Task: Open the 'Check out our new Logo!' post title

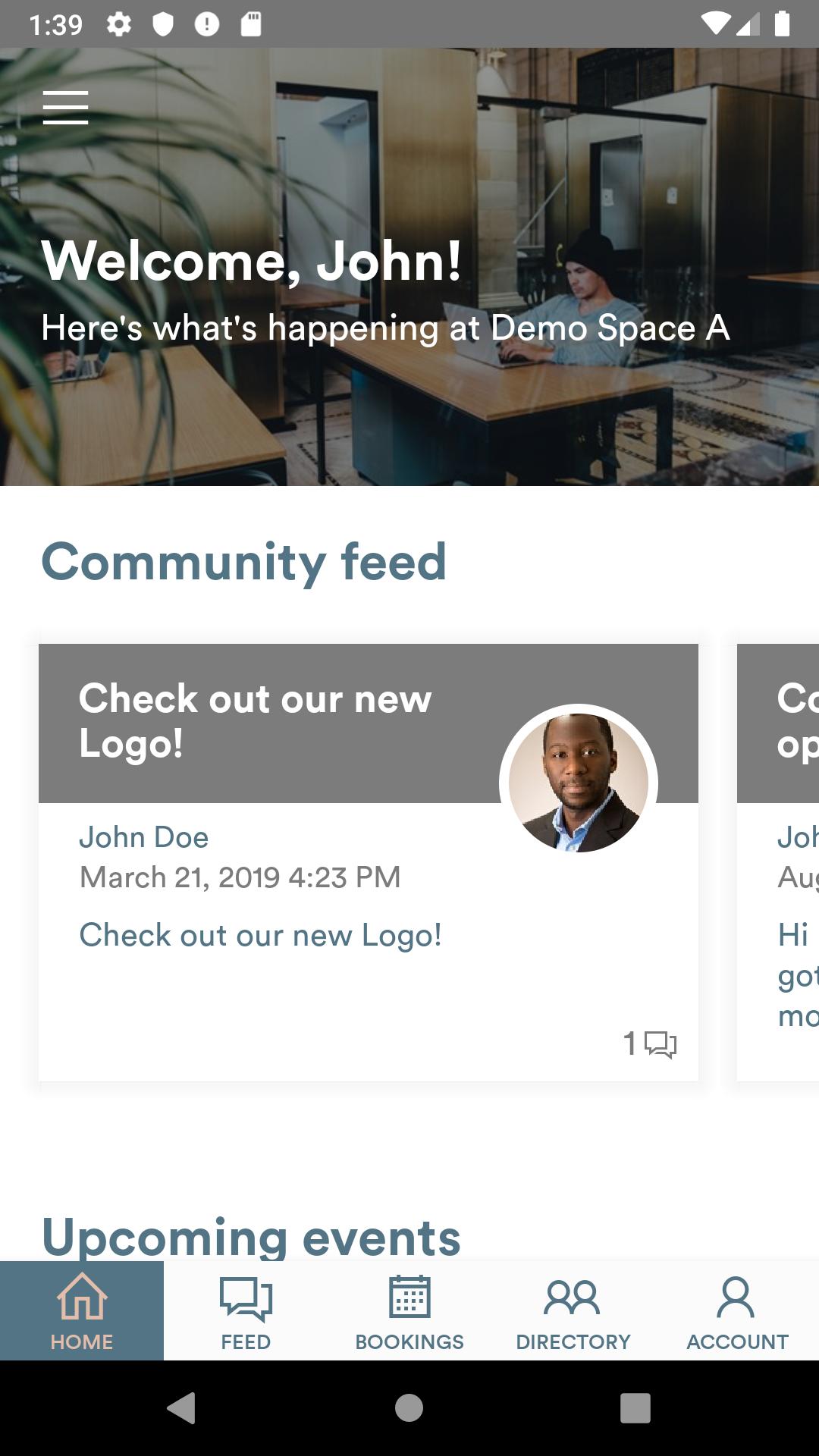Action: [x=256, y=720]
